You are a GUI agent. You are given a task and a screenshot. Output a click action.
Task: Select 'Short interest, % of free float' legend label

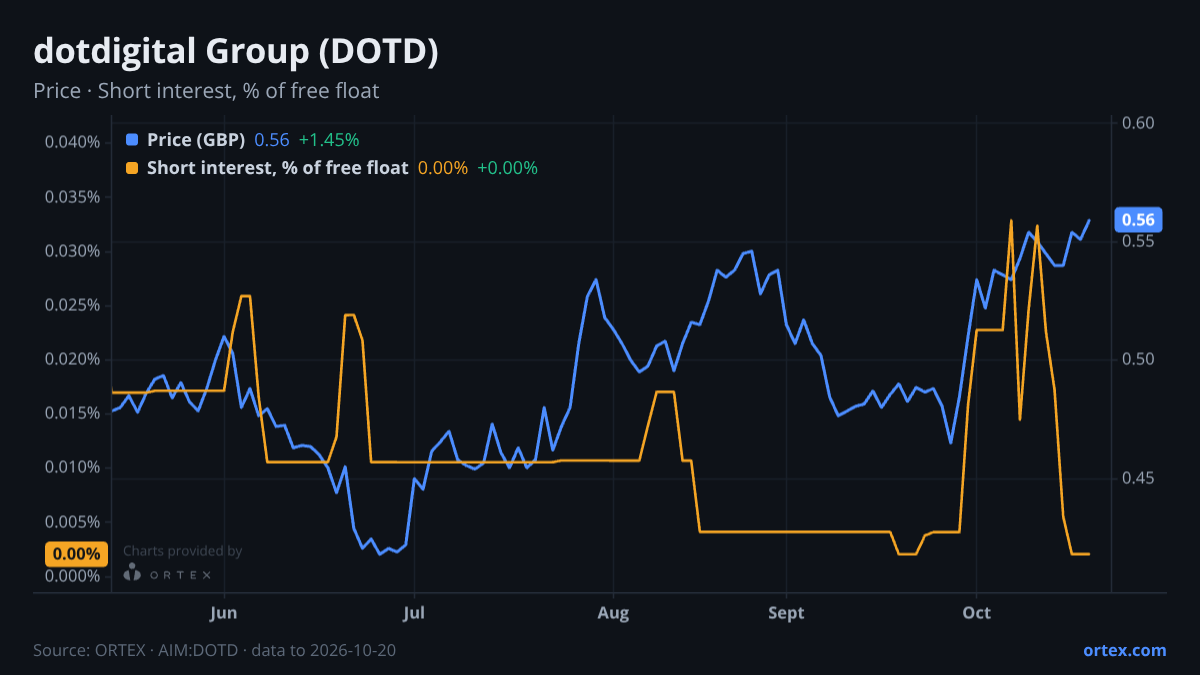278,168
